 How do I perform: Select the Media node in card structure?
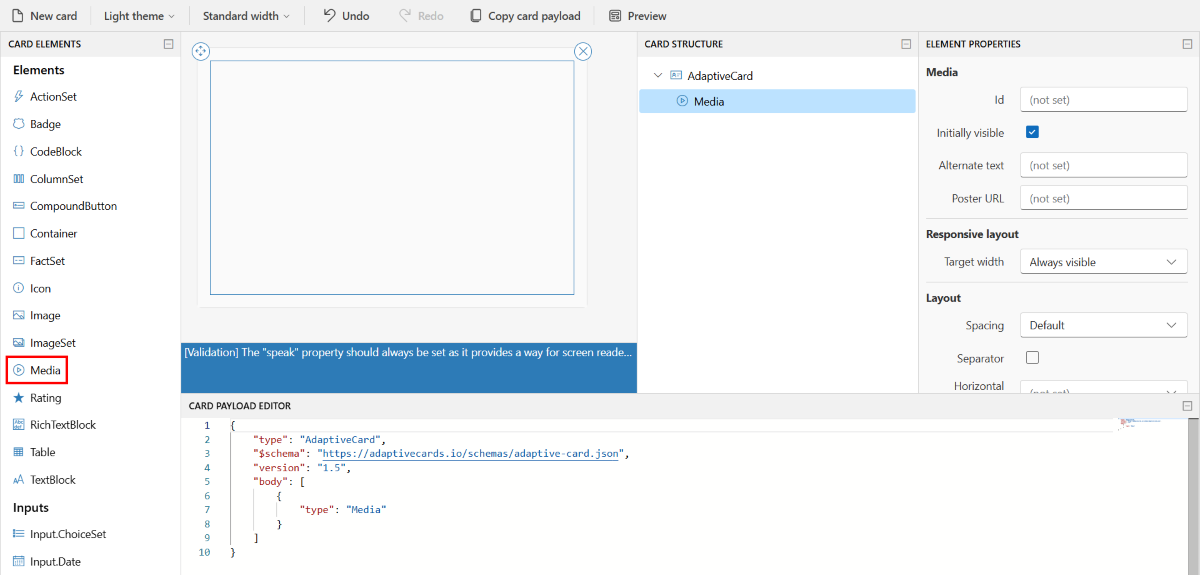708,101
